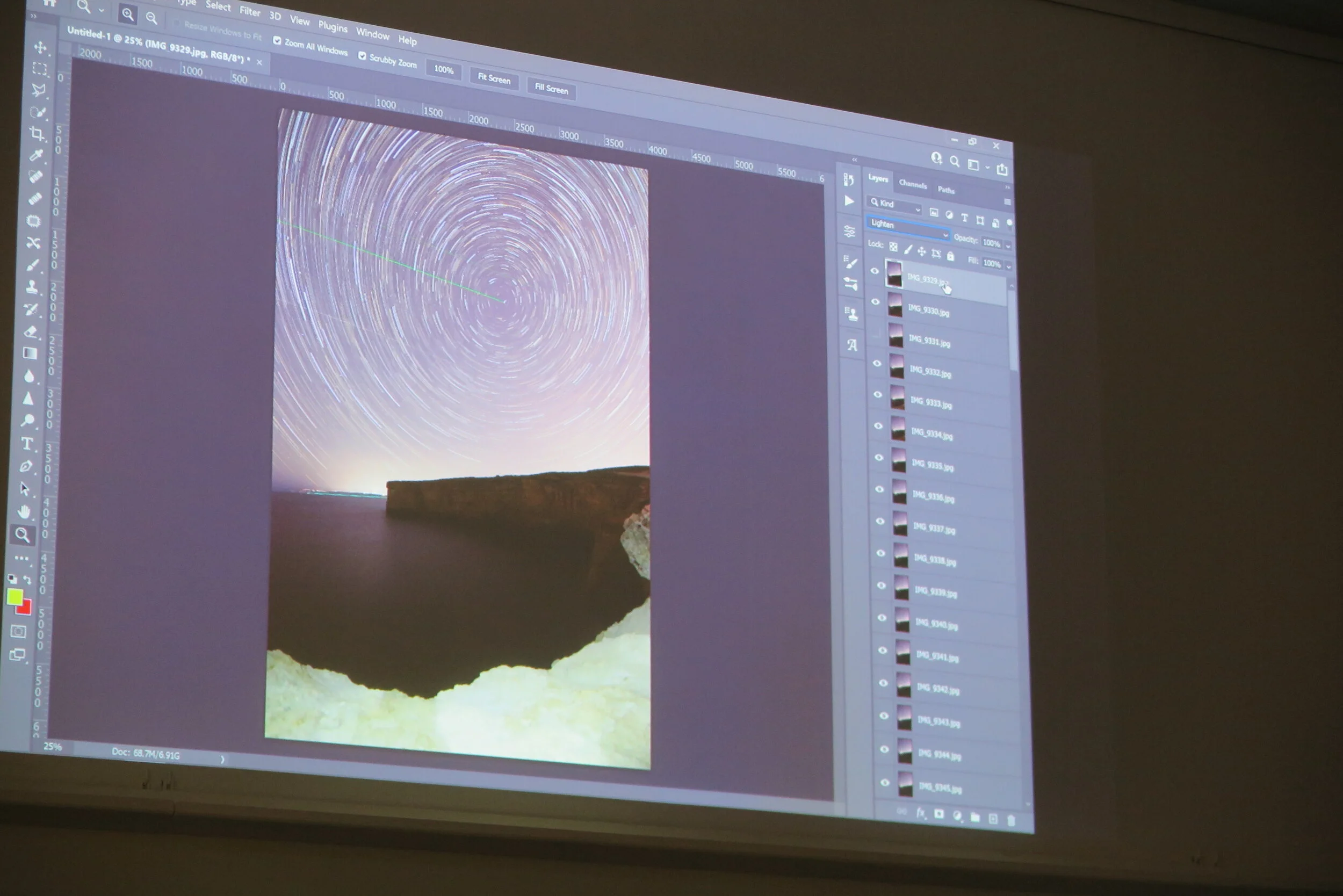This screenshot has height=896, width=1343.
Task: Select the Eyedropper tool
Action: [x=37, y=155]
